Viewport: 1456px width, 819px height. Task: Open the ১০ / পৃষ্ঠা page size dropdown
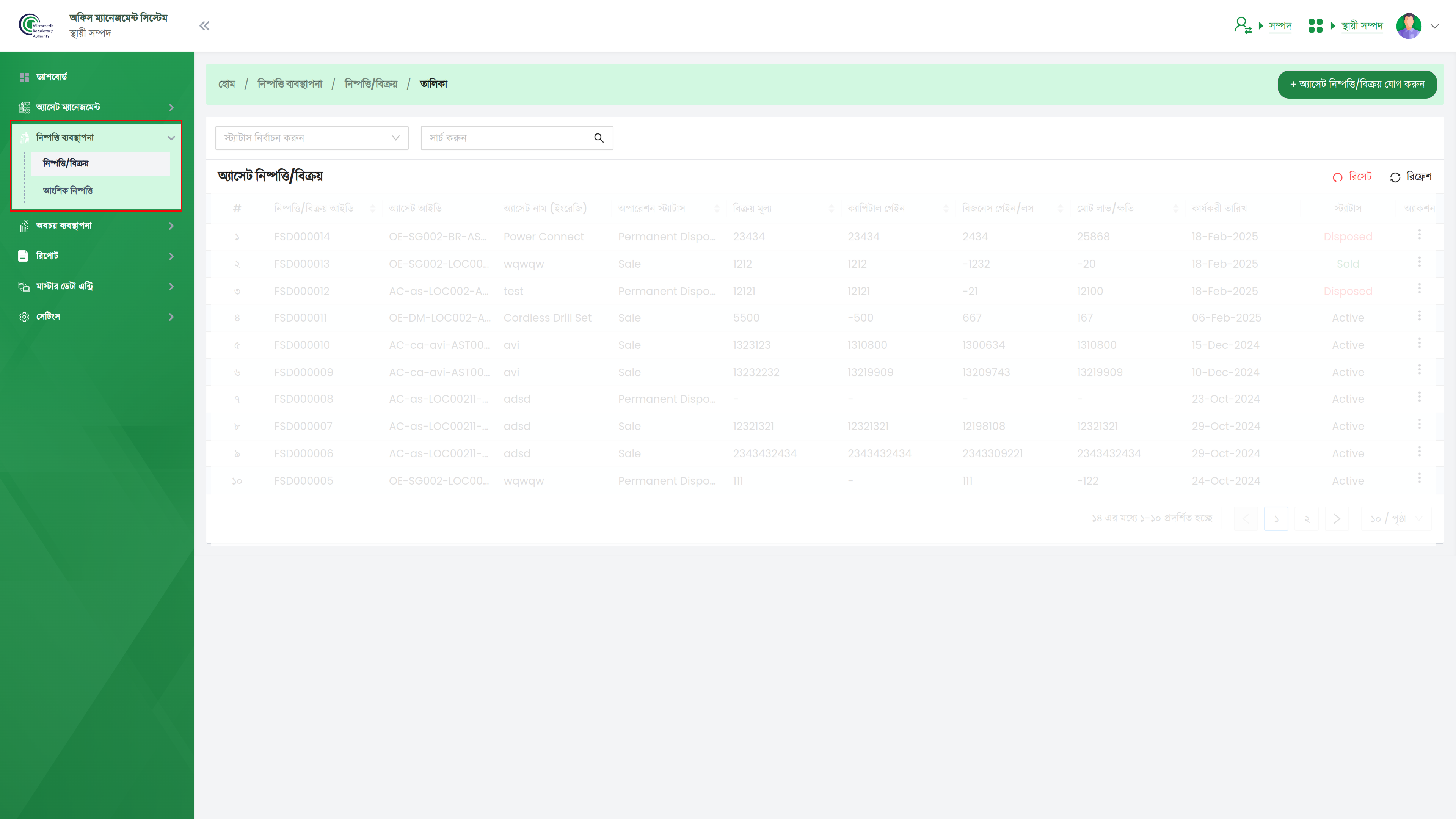pos(1396,519)
